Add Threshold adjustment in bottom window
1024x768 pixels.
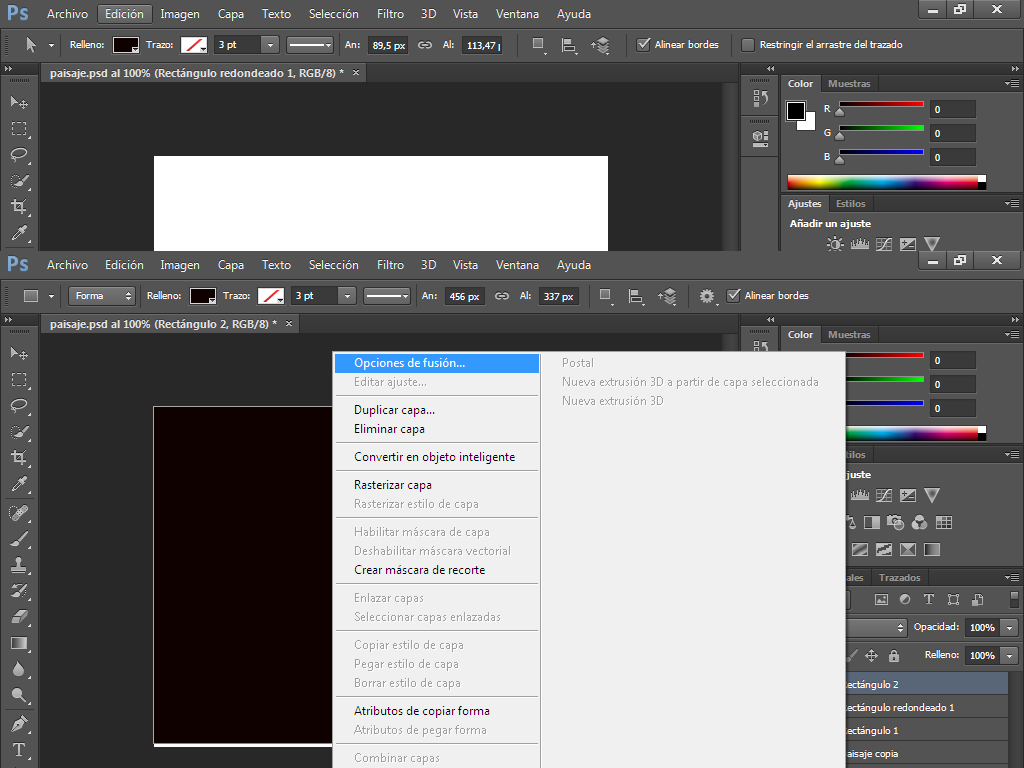point(884,550)
